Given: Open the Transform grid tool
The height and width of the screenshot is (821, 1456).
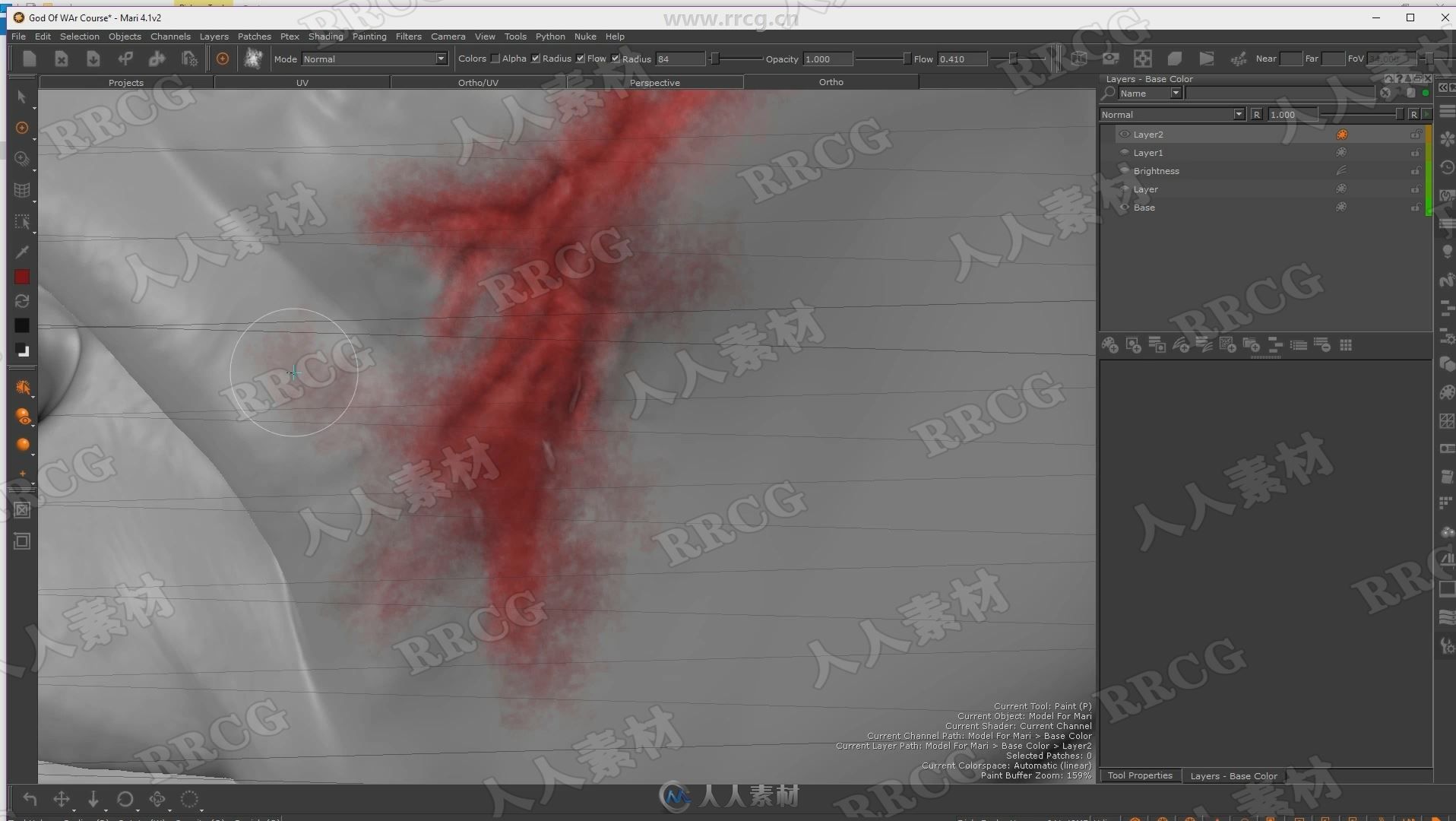Looking at the screenshot, I should [22, 190].
